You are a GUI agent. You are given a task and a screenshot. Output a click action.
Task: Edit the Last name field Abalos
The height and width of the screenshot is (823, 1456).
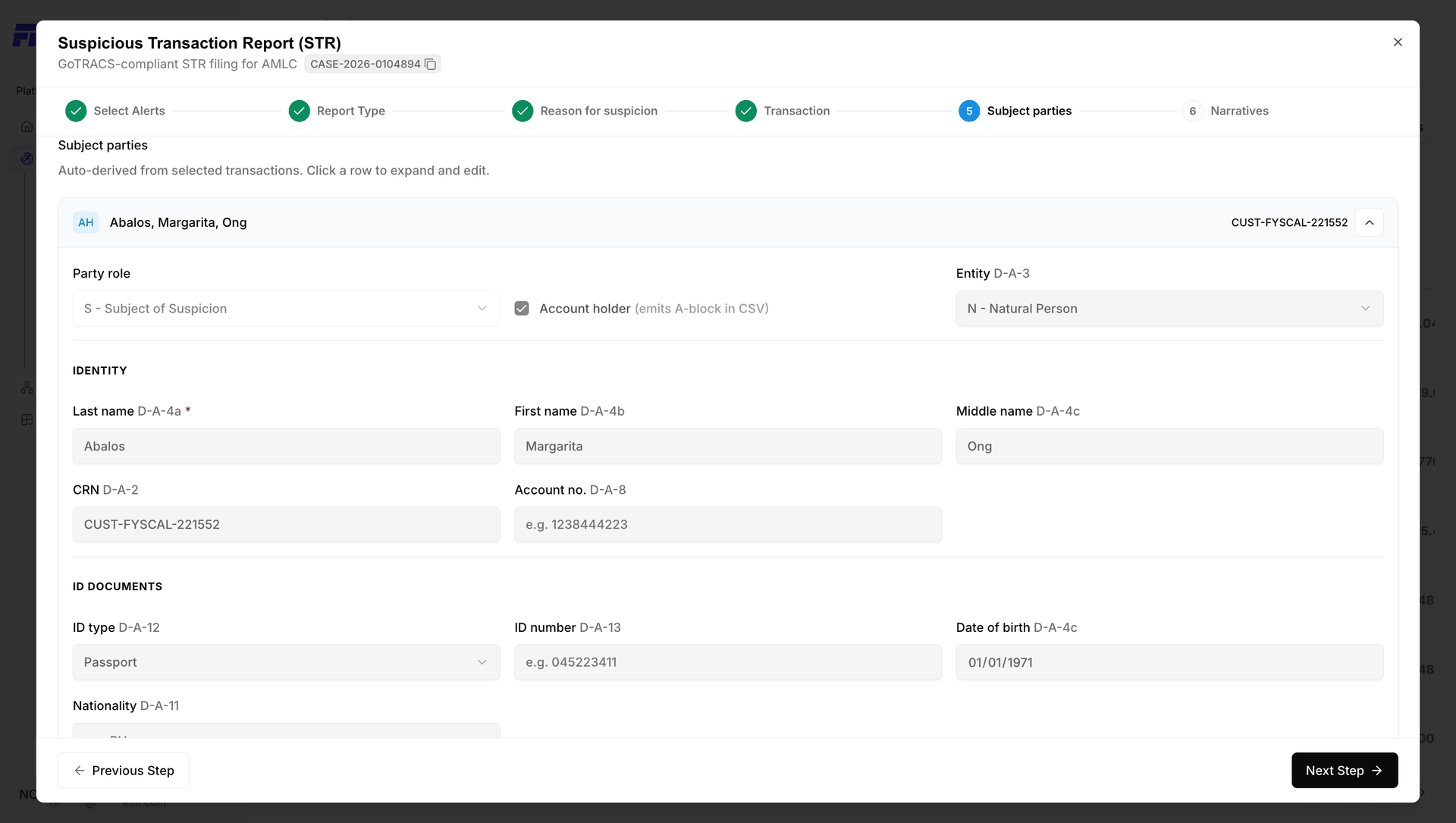pos(287,446)
